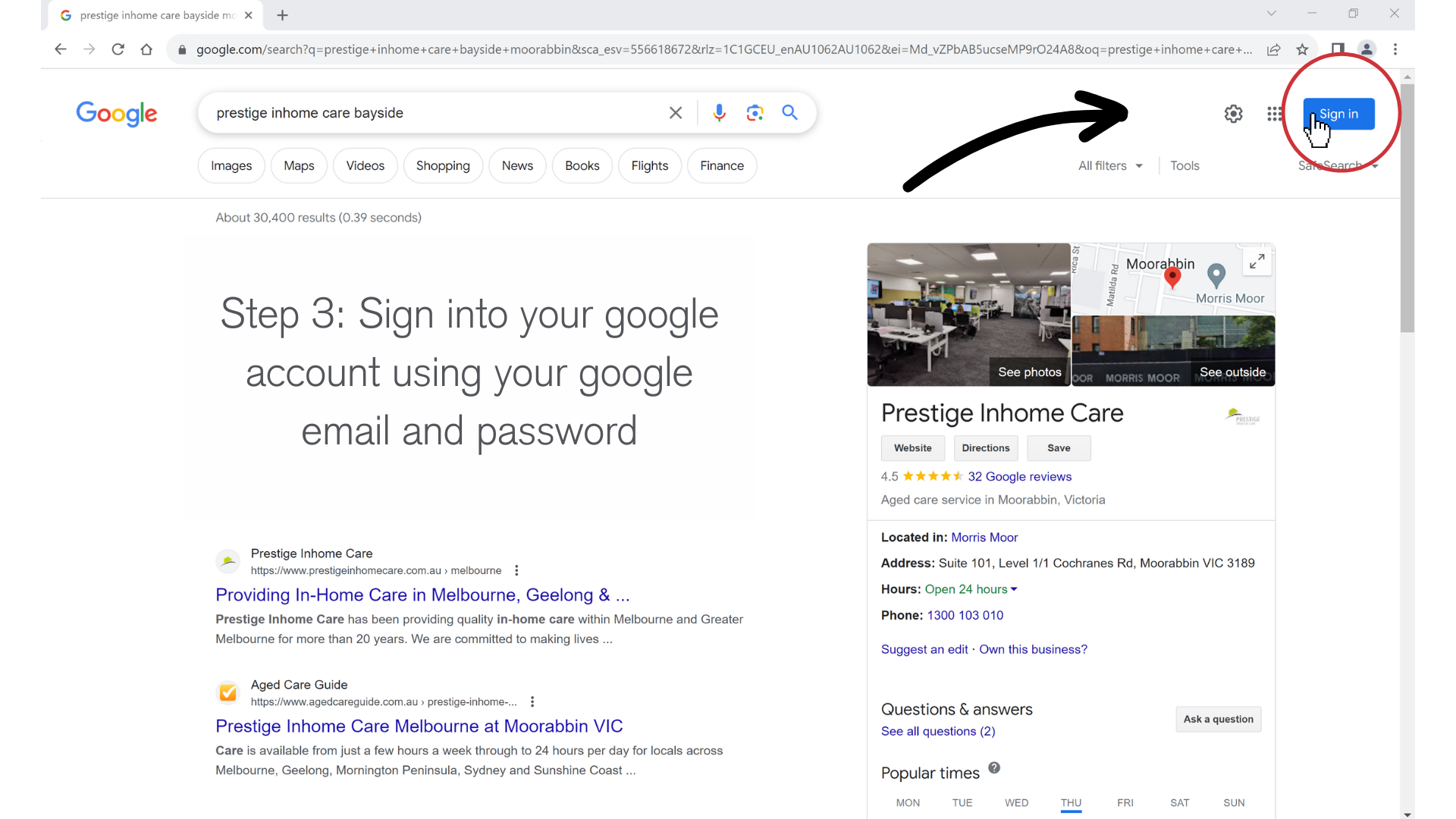Select SAT in Popular times
Image resolution: width=1456 pixels, height=819 pixels.
1179,802
